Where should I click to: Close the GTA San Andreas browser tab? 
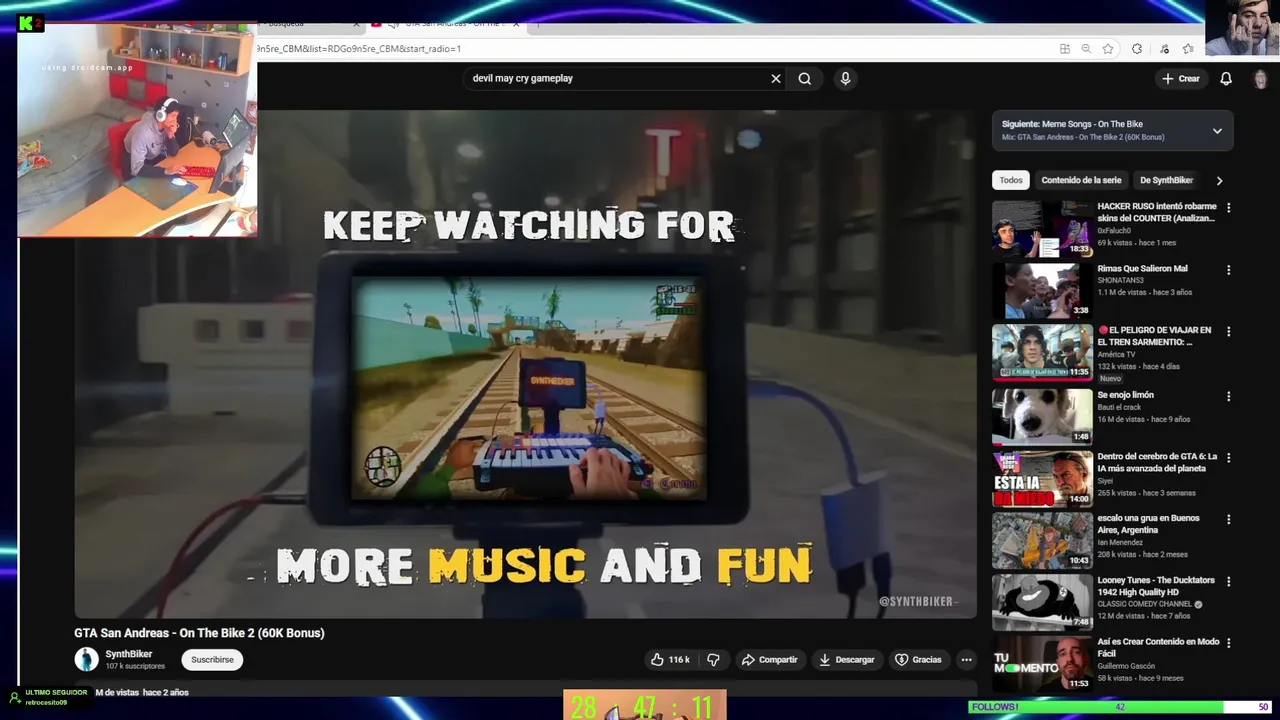pyautogui.click(x=516, y=23)
